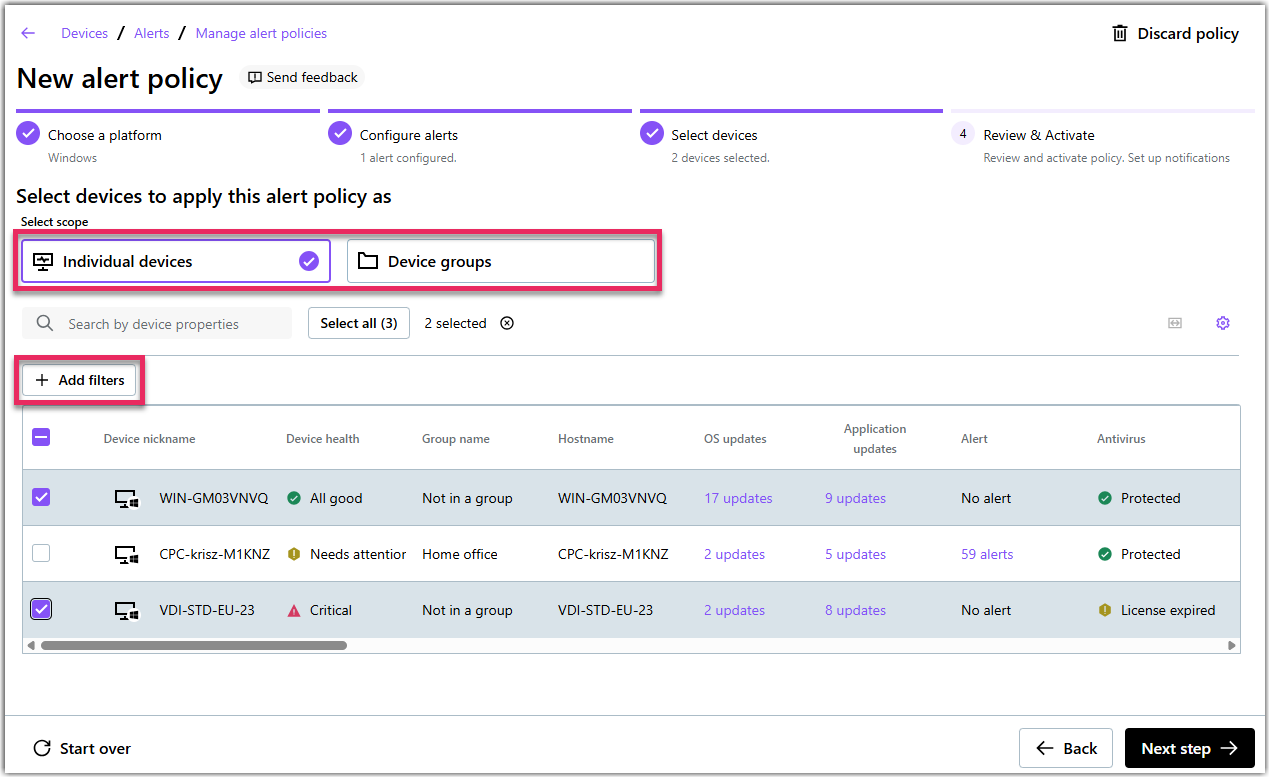Toggle the header select-all checkbox
Viewport: 1270px width, 778px height.
41,437
